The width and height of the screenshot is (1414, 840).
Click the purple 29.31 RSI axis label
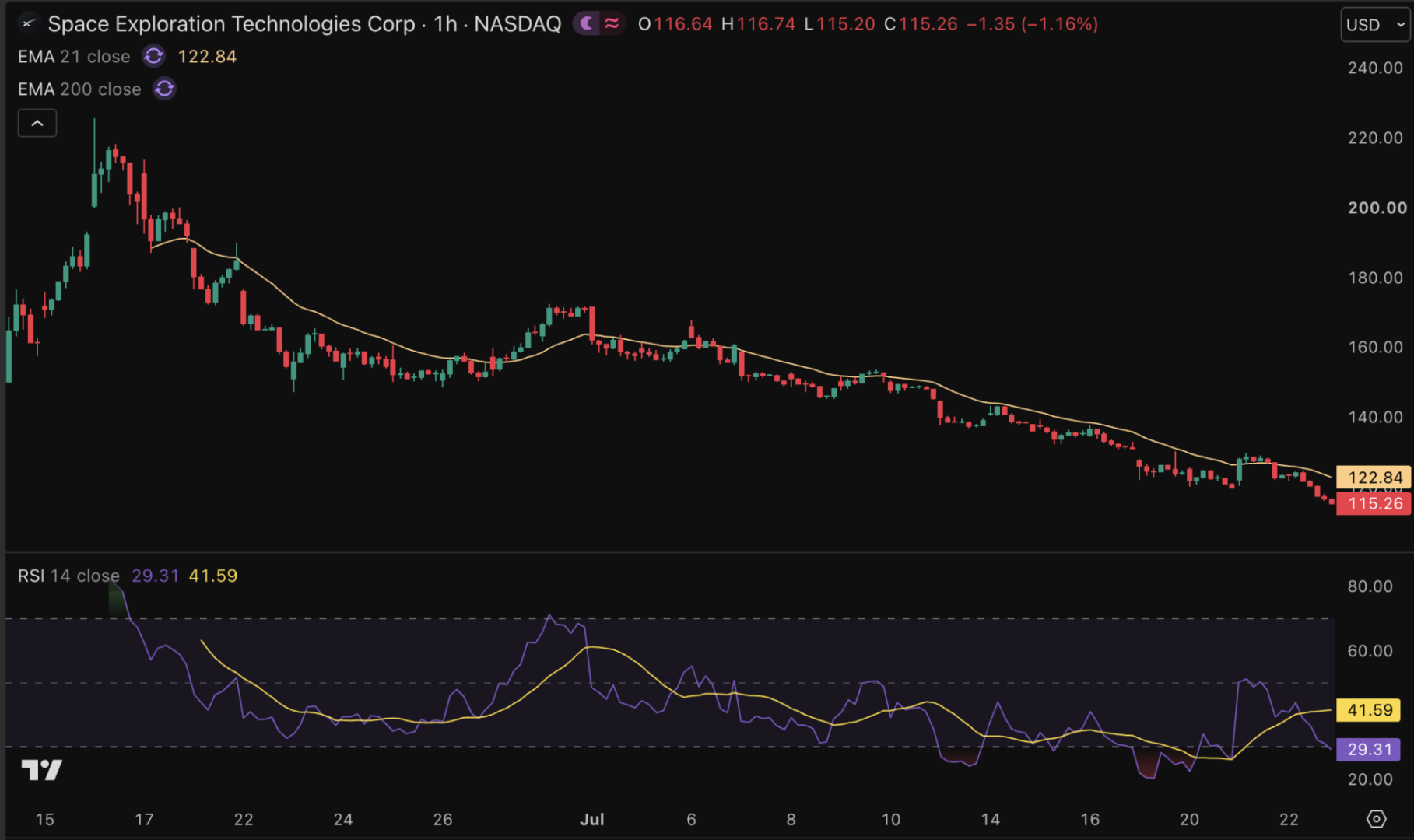point(1369,750)
